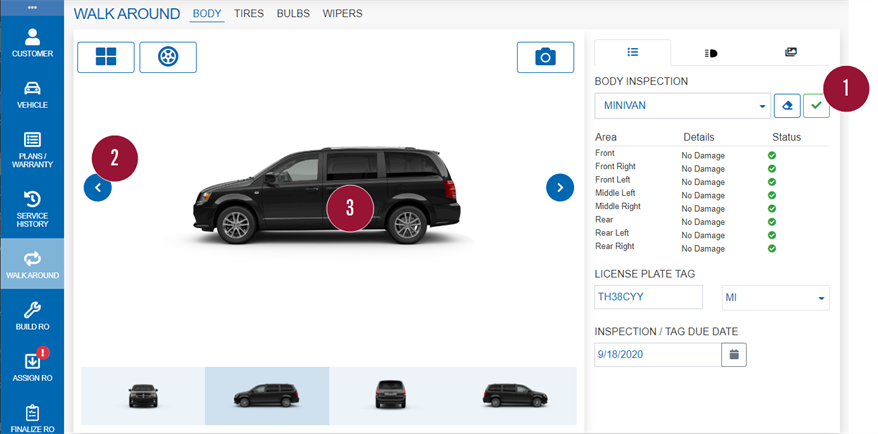Select the highlighted left side view thumbnail
This screenshot has width=878, height=434.
[267, 396]
